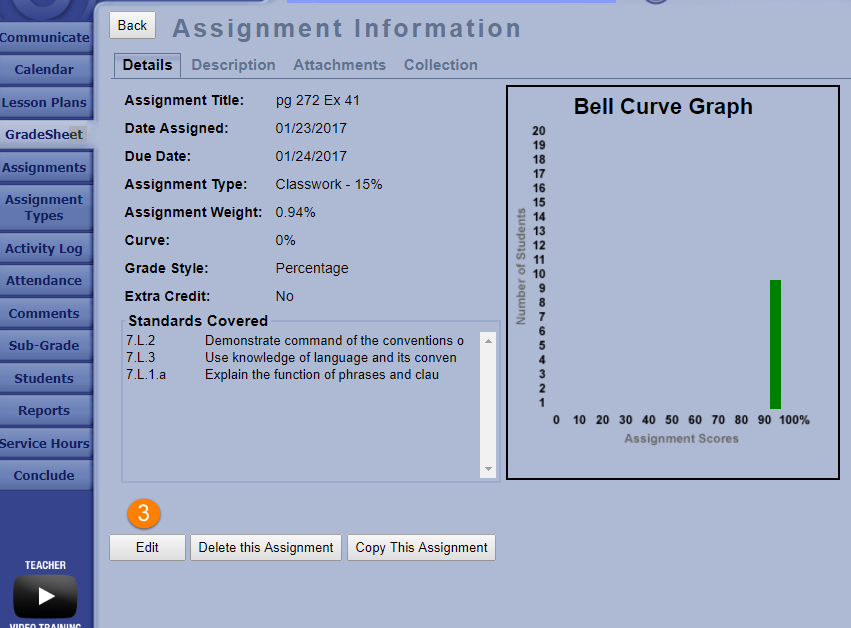Switch to the Description tab
The image size is (851, 628).
pos(233,65)
